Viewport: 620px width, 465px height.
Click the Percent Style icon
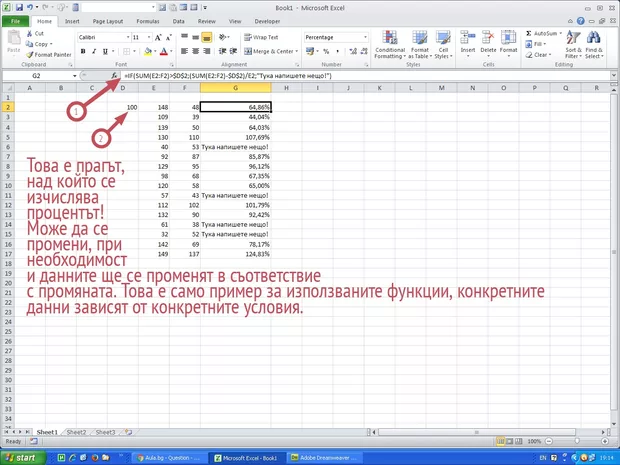326,51
